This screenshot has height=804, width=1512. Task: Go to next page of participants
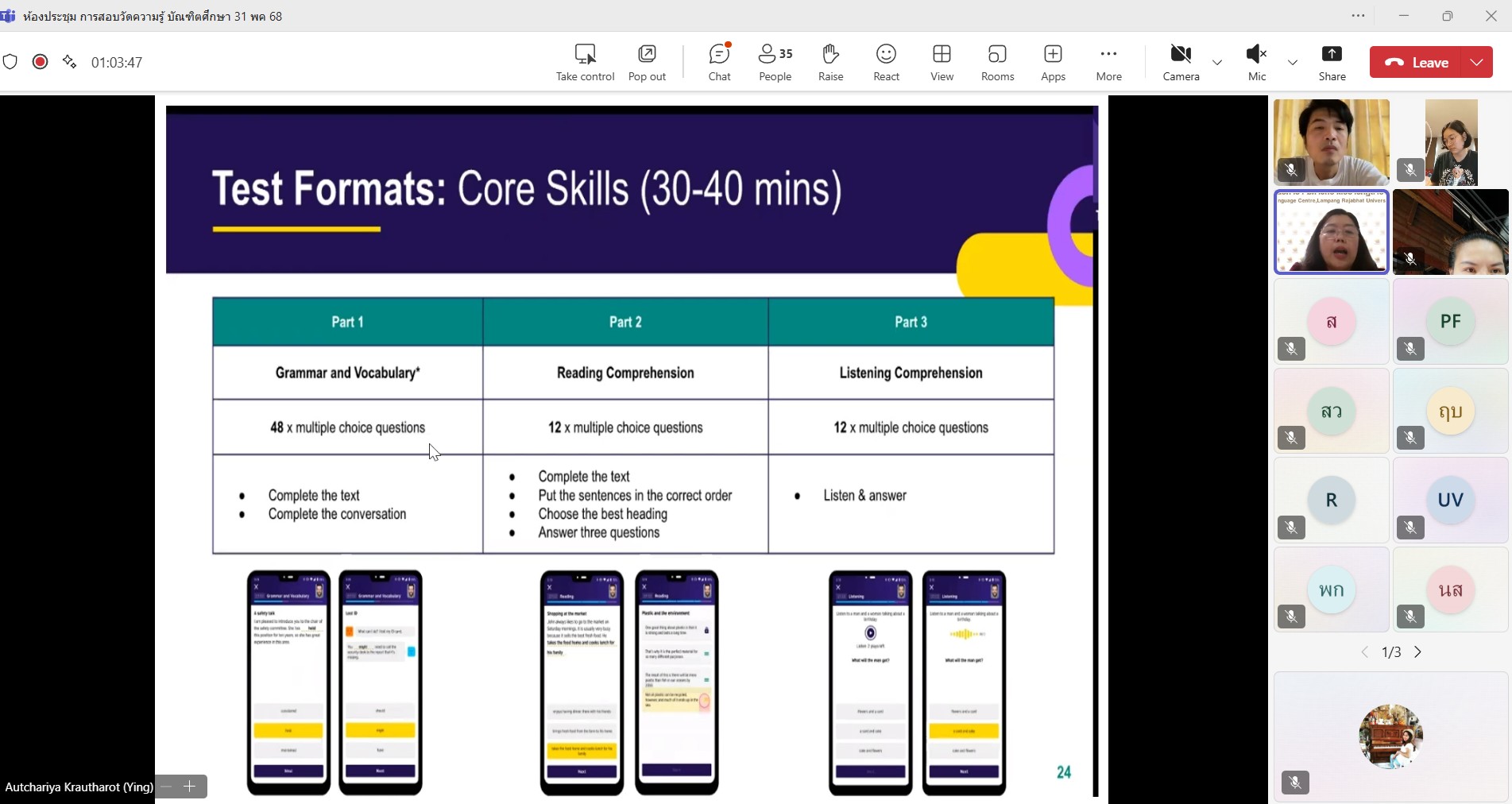[1417, 652]
